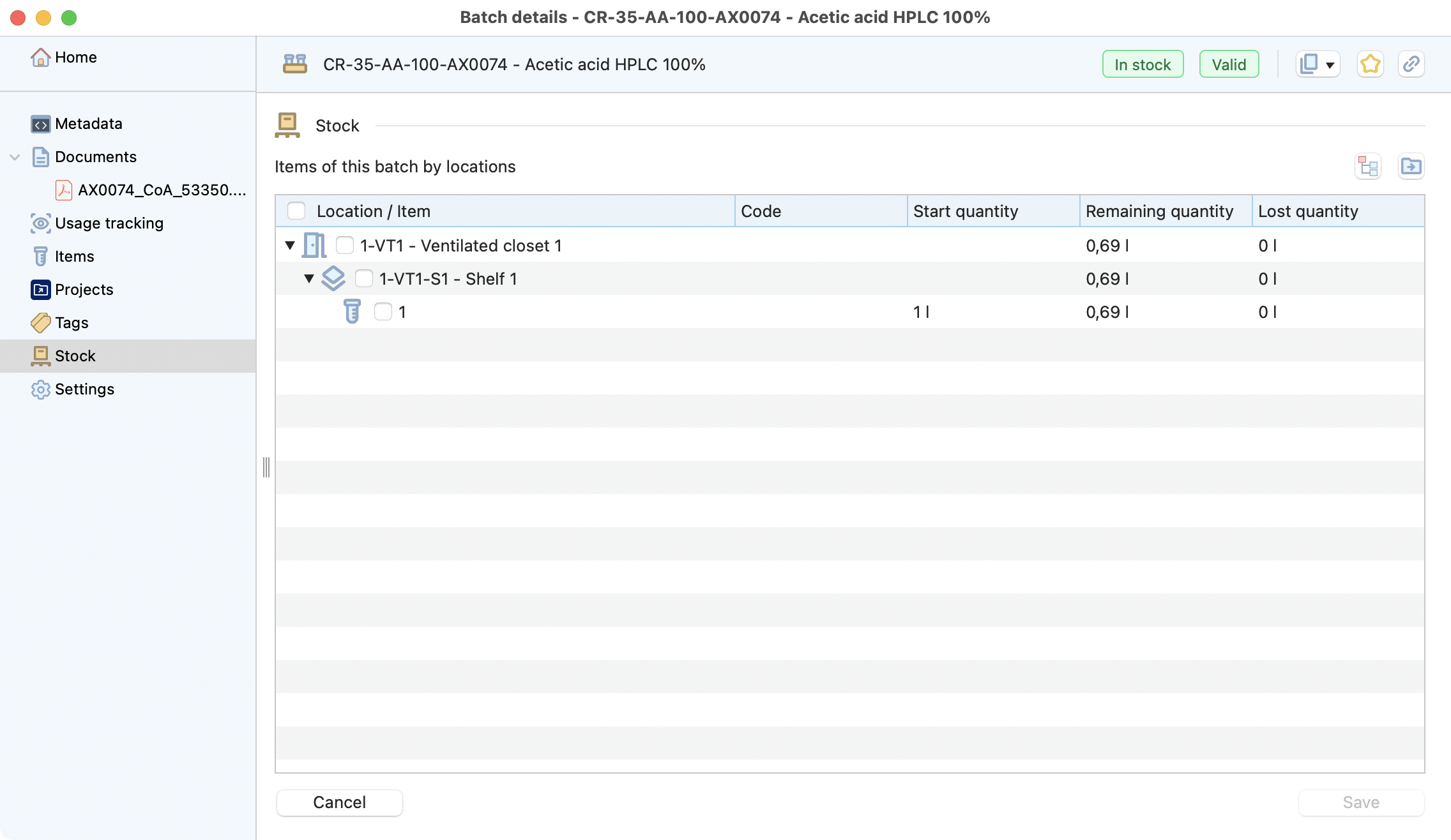This screenshot has width=1451, height=840.
Task: Click the copy link chain icon
Action: click(x=1411, y=64)
